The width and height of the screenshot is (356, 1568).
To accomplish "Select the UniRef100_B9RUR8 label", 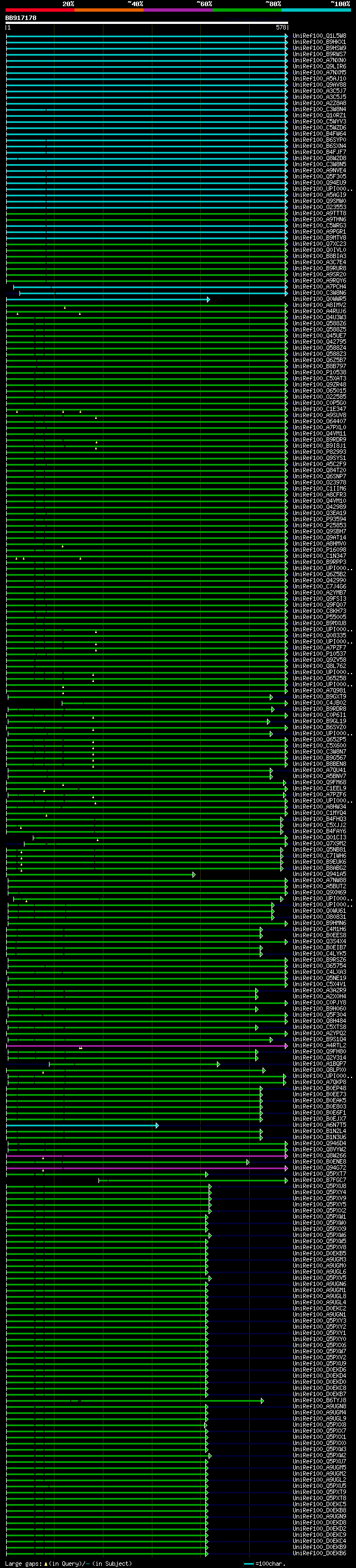I will pyautogui.click(x=319, y=269).
